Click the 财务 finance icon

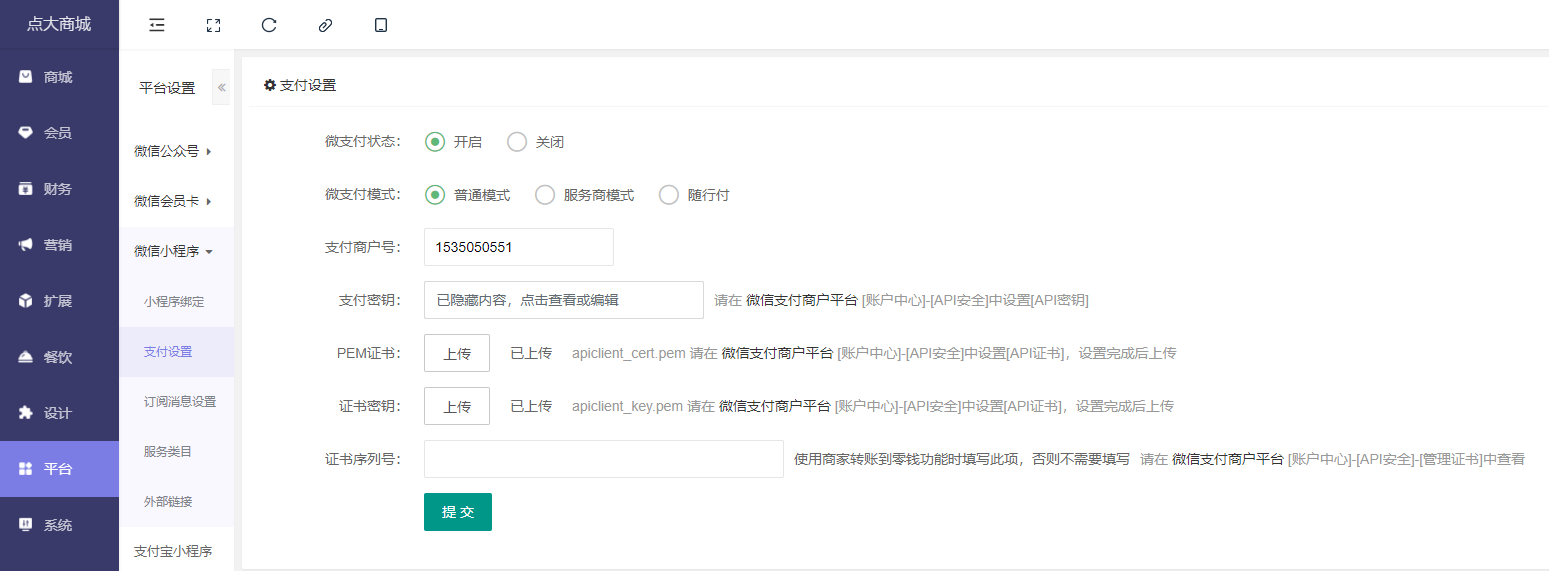click(x=26, y=189)
